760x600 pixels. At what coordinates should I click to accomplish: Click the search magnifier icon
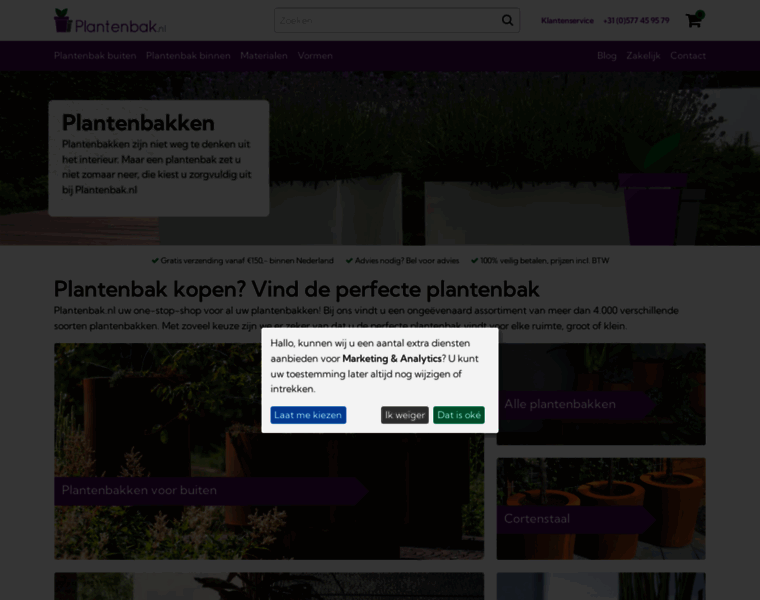tap(507, 20)
